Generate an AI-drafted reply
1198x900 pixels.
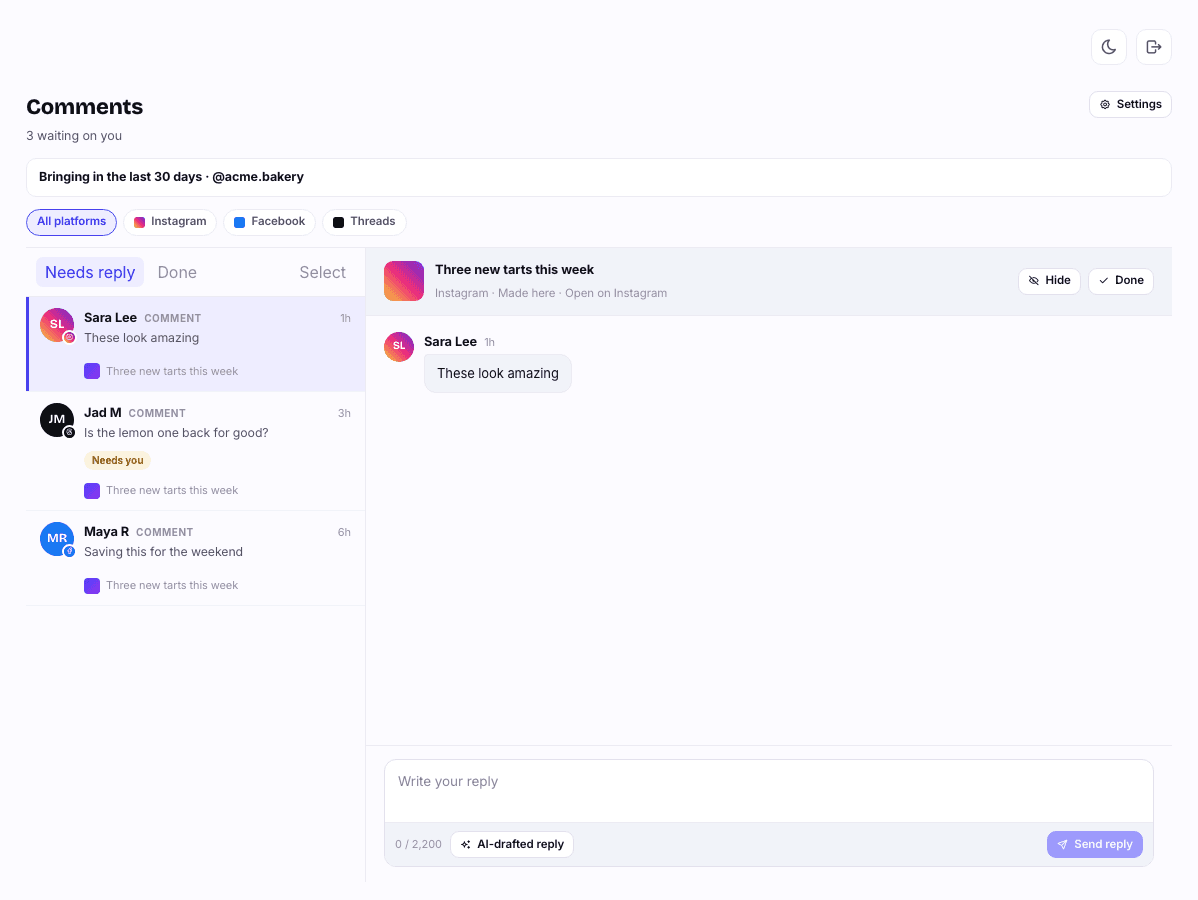point(512,844)
